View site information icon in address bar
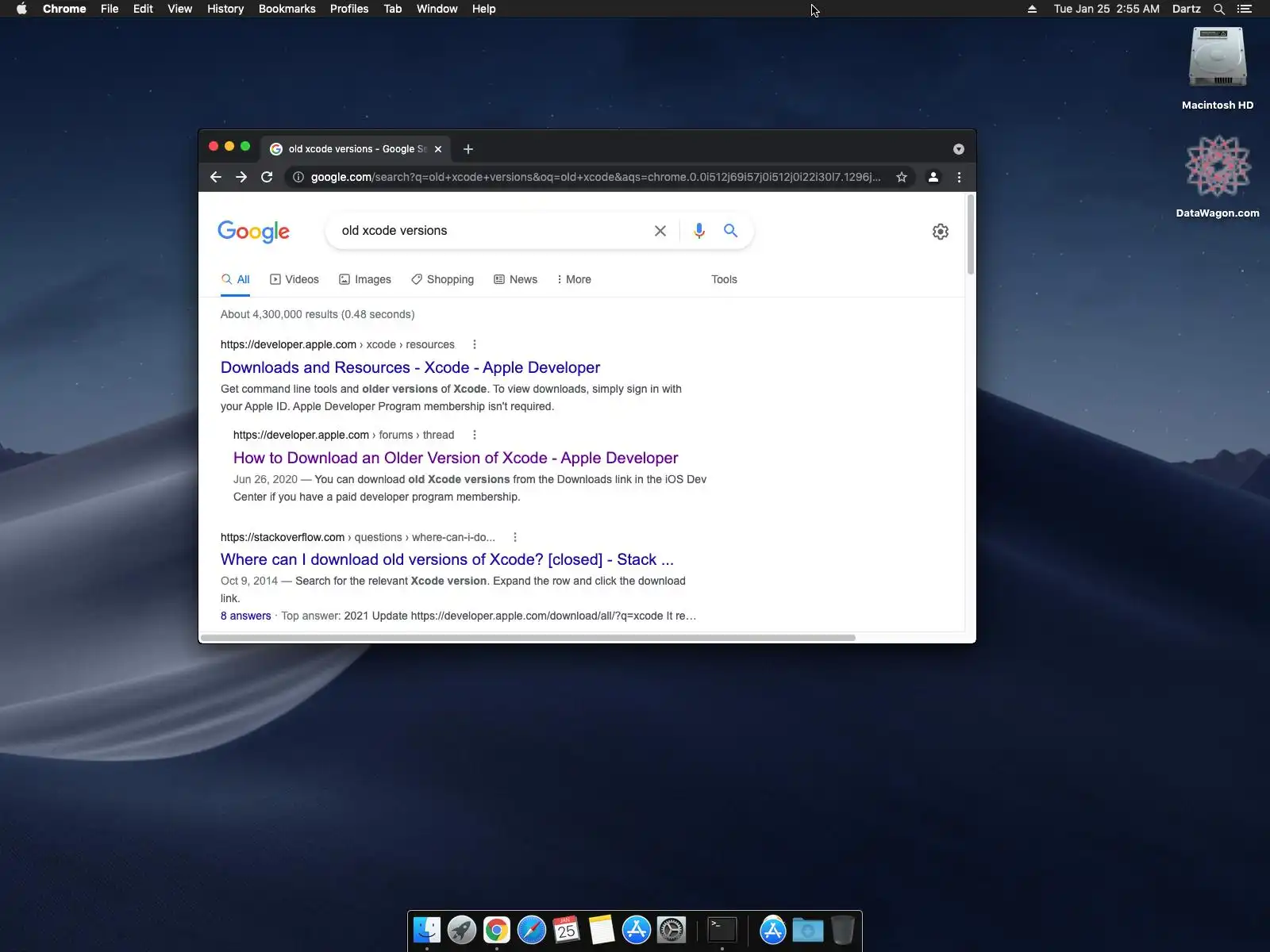Image resolution: width=1270 pixels, height=952 pixels. click(298, 177)
